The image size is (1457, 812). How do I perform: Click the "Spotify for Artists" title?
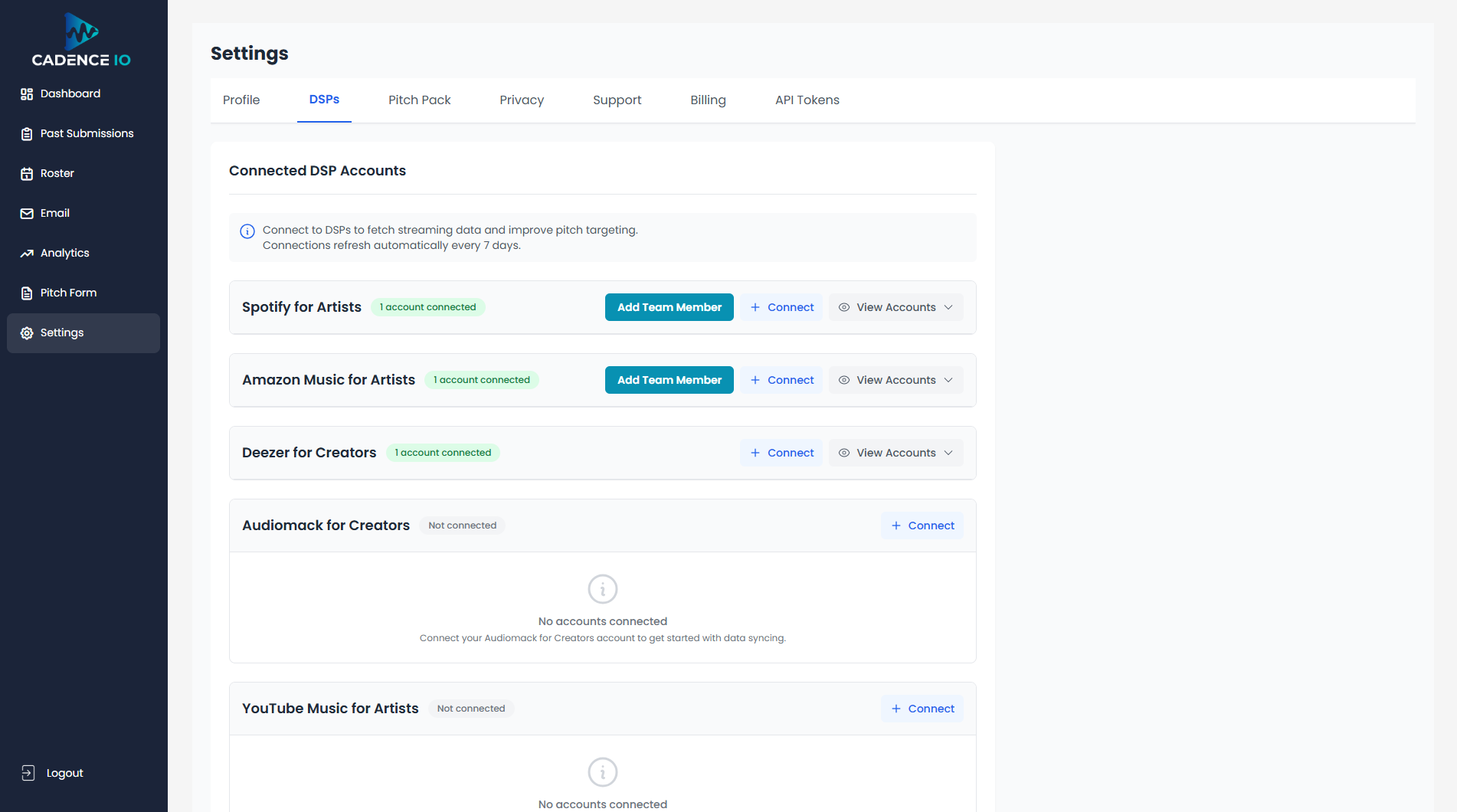tap(302, 307)
